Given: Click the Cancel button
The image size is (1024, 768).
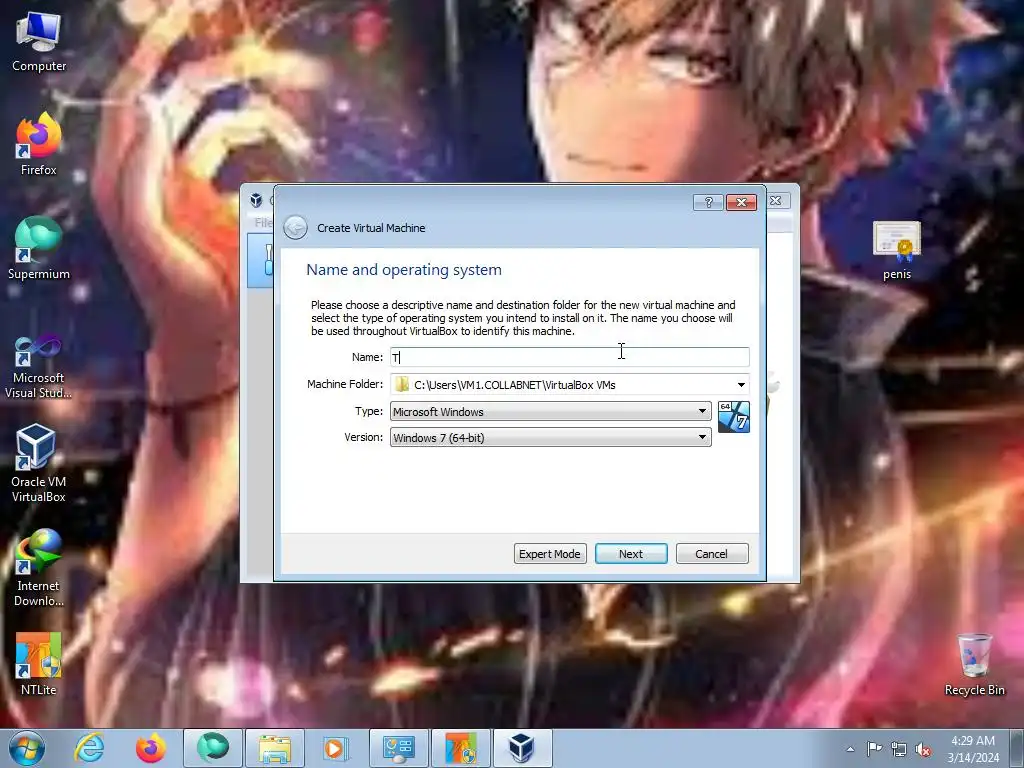Looking at the screenshot, I should [x=712, y=554].
